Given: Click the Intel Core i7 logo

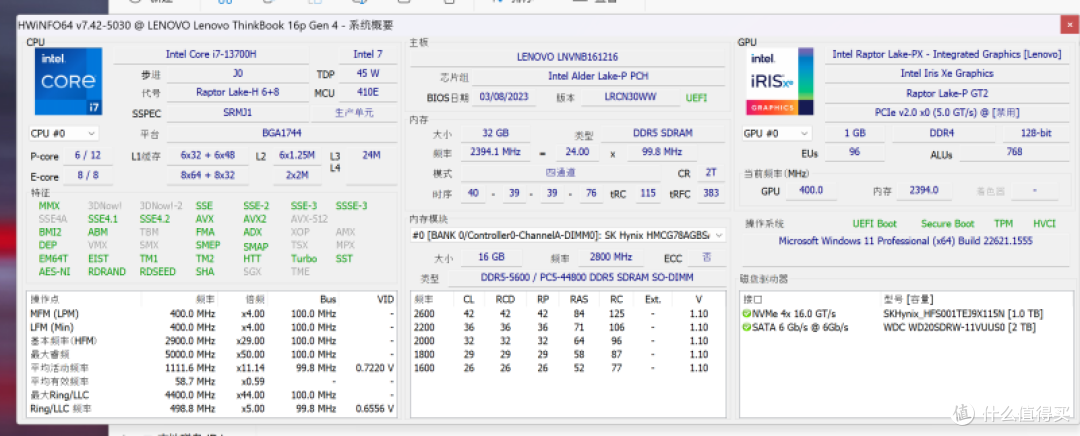Looking at the screenshot, I should [68, 81].
